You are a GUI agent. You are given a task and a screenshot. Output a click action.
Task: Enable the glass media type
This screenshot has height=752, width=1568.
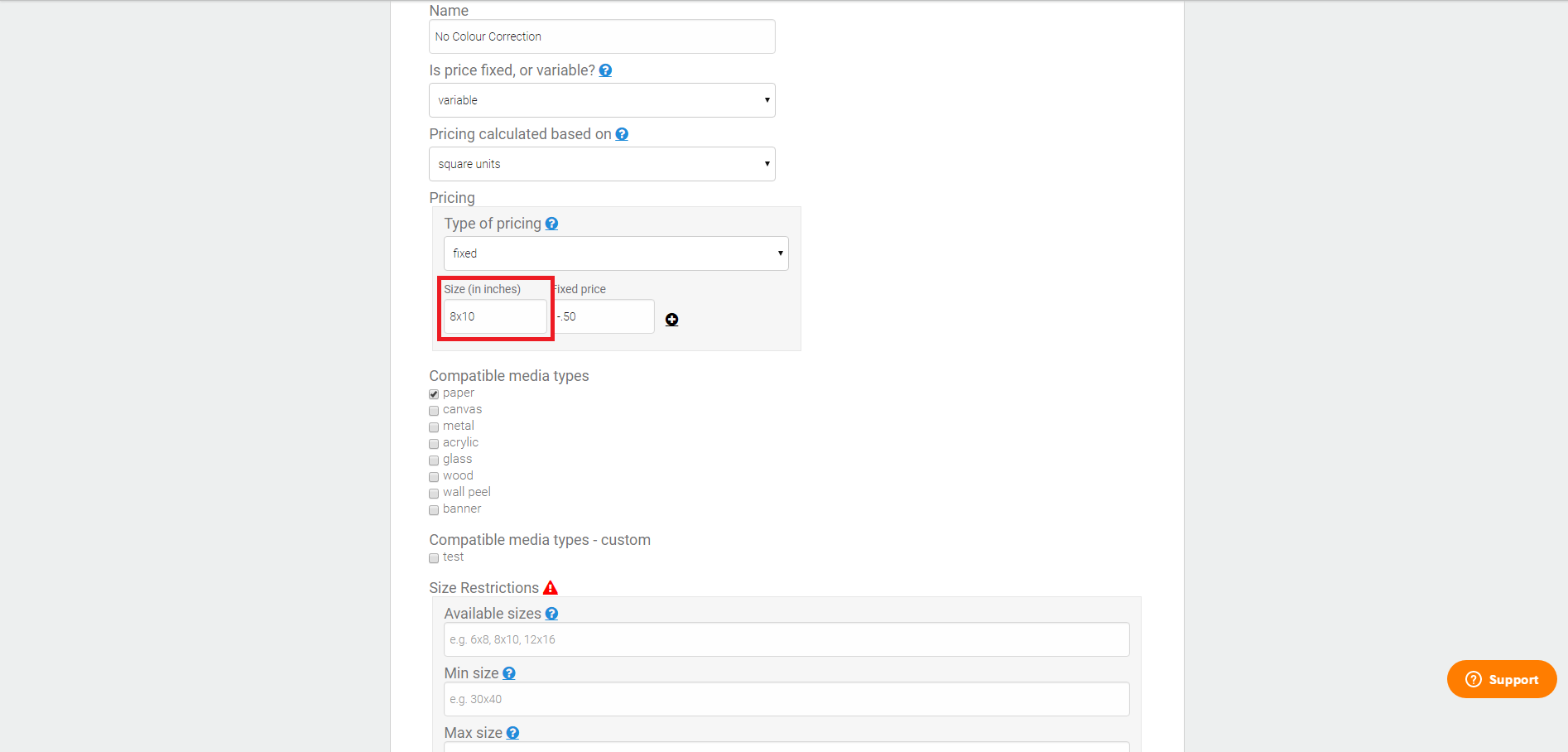(434, 460)
